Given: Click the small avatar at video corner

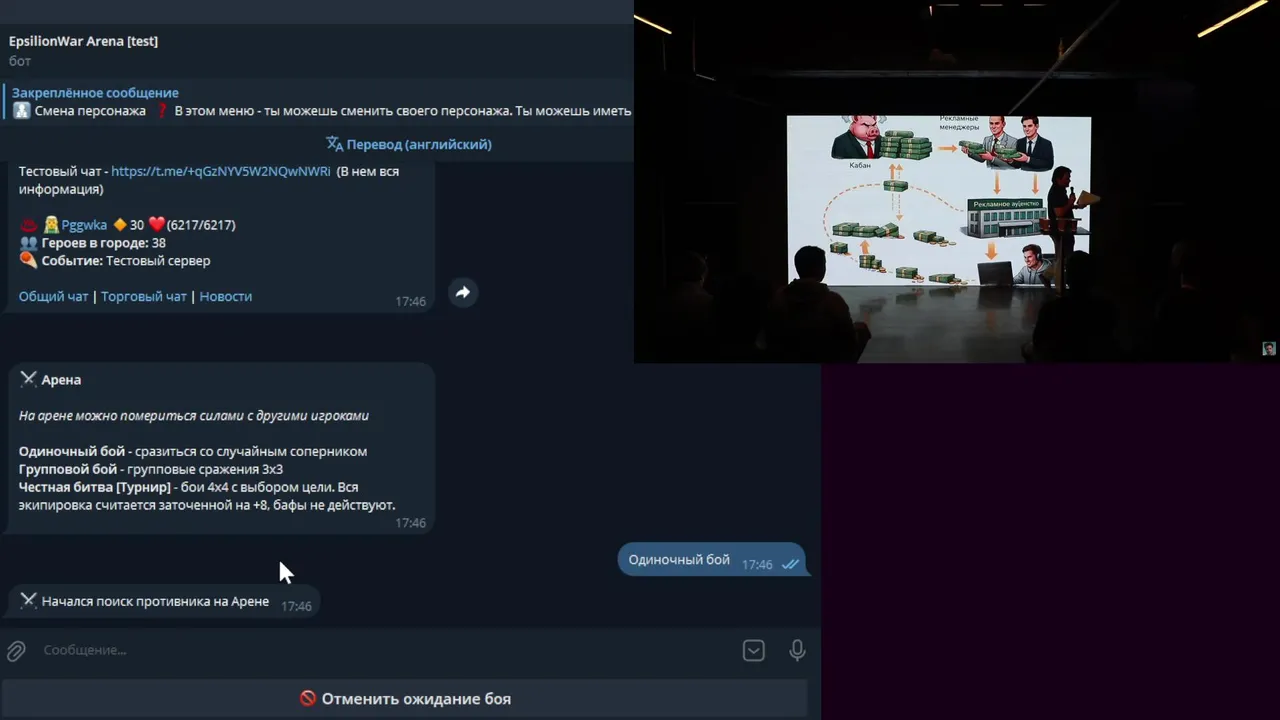Looking at the screenshot, I should pos(1269,349).
